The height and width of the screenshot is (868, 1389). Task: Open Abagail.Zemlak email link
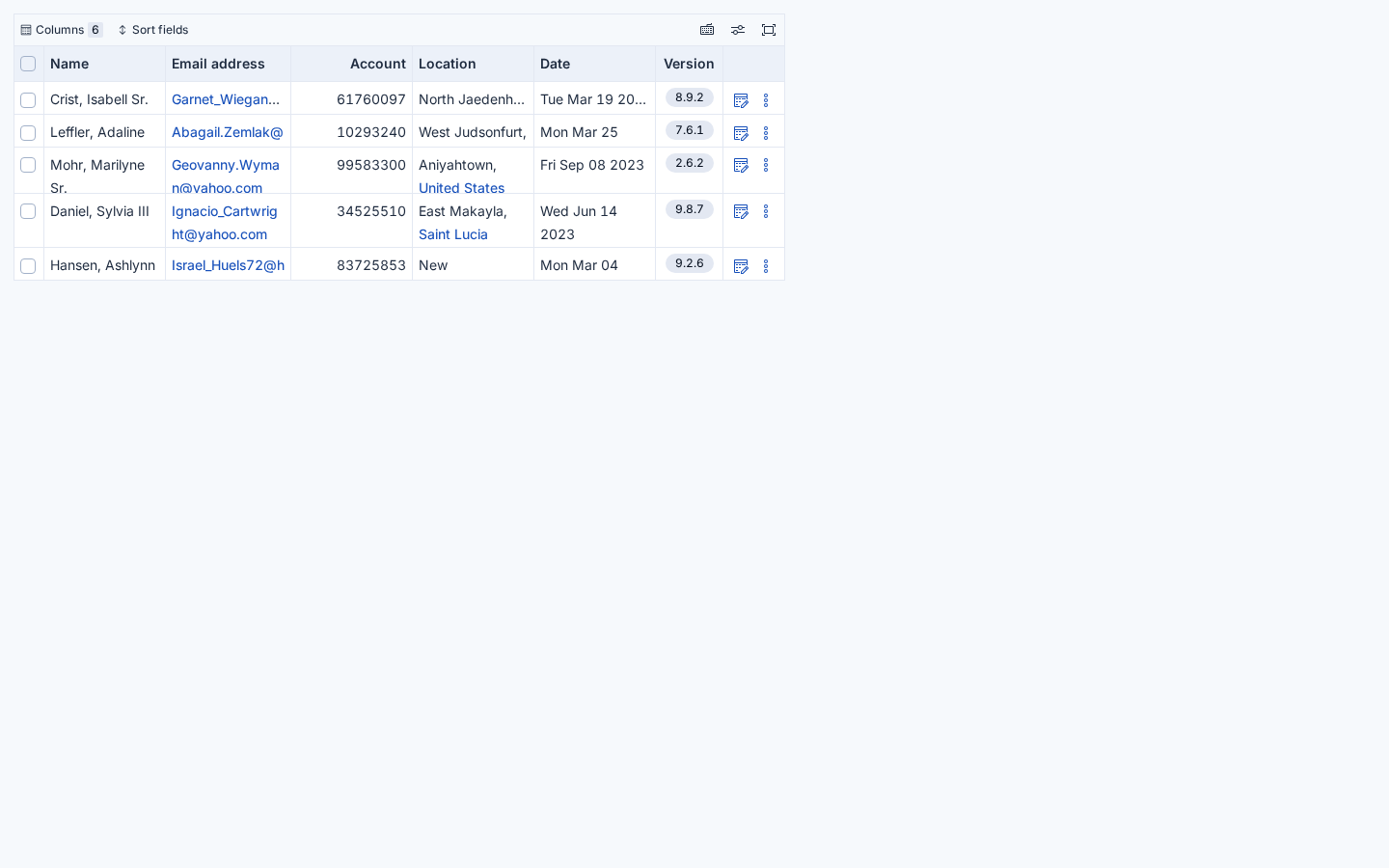click(228, 132)
